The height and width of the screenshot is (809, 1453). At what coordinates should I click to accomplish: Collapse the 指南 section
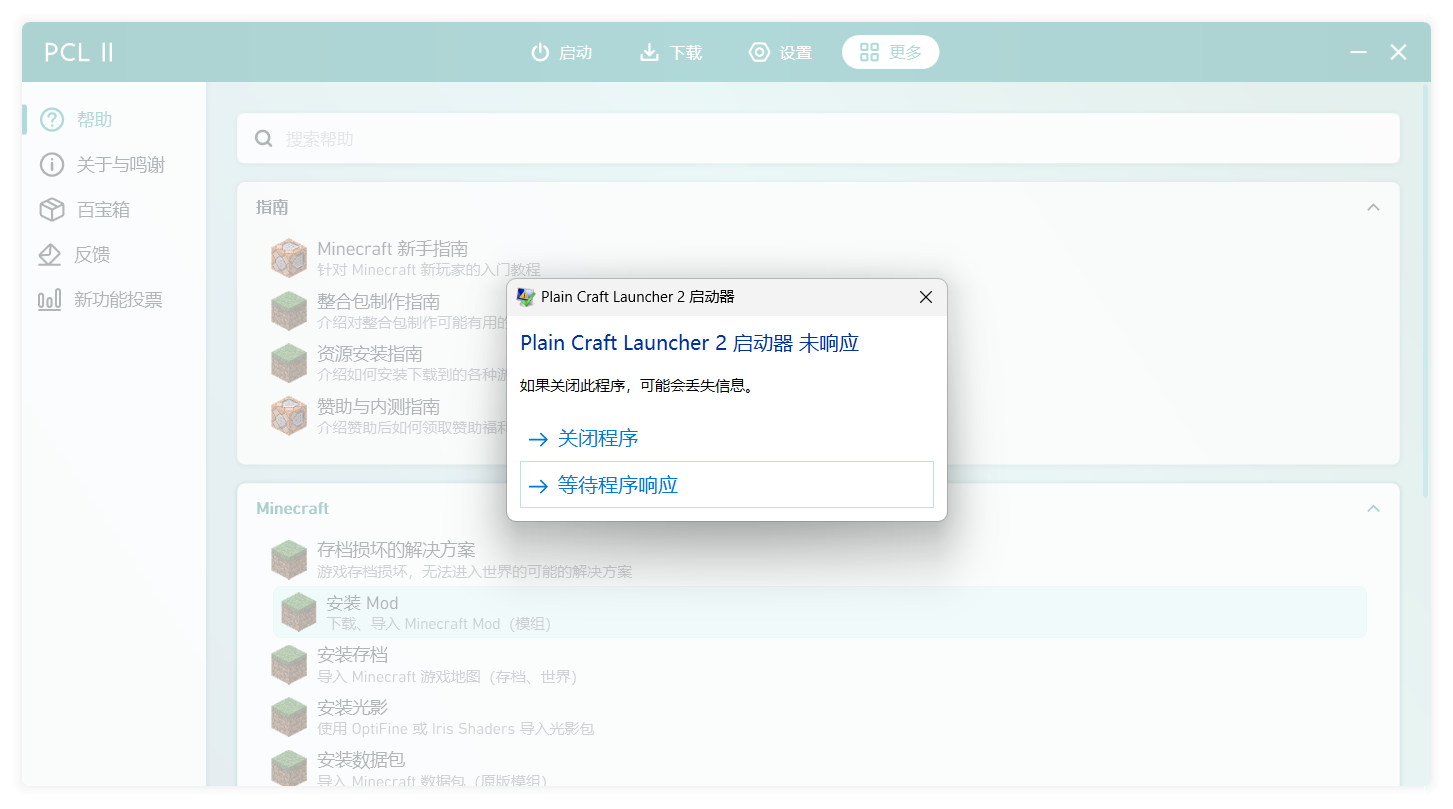(1373, 207)
